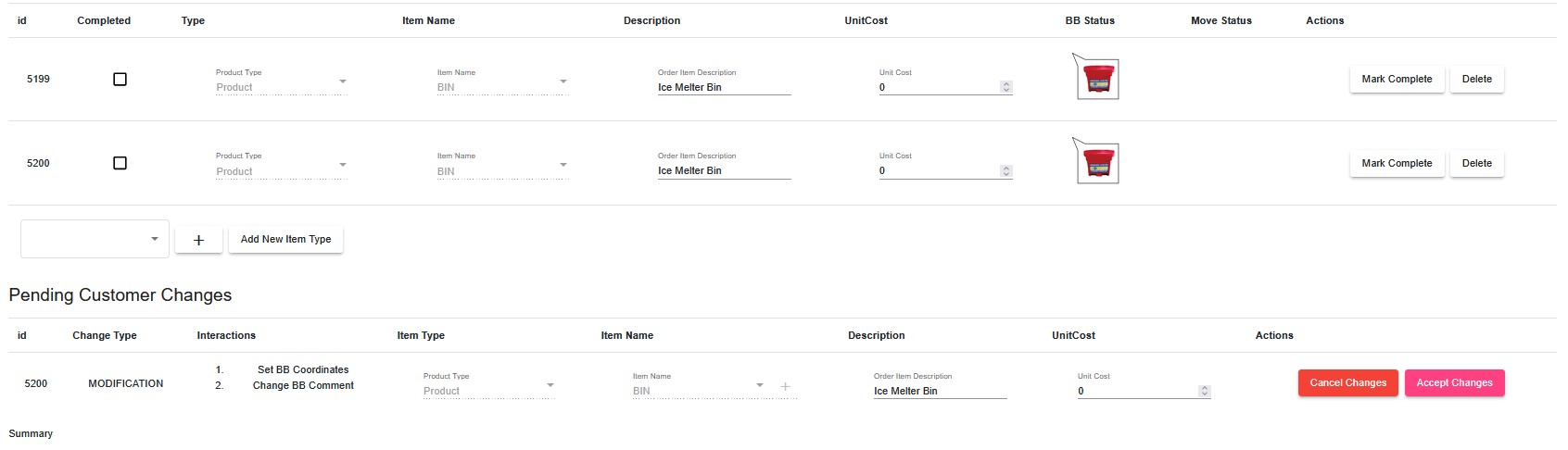1568x450 pixels.
Task: Click the red bin image for order 5200
Action: pos(1098,164)
